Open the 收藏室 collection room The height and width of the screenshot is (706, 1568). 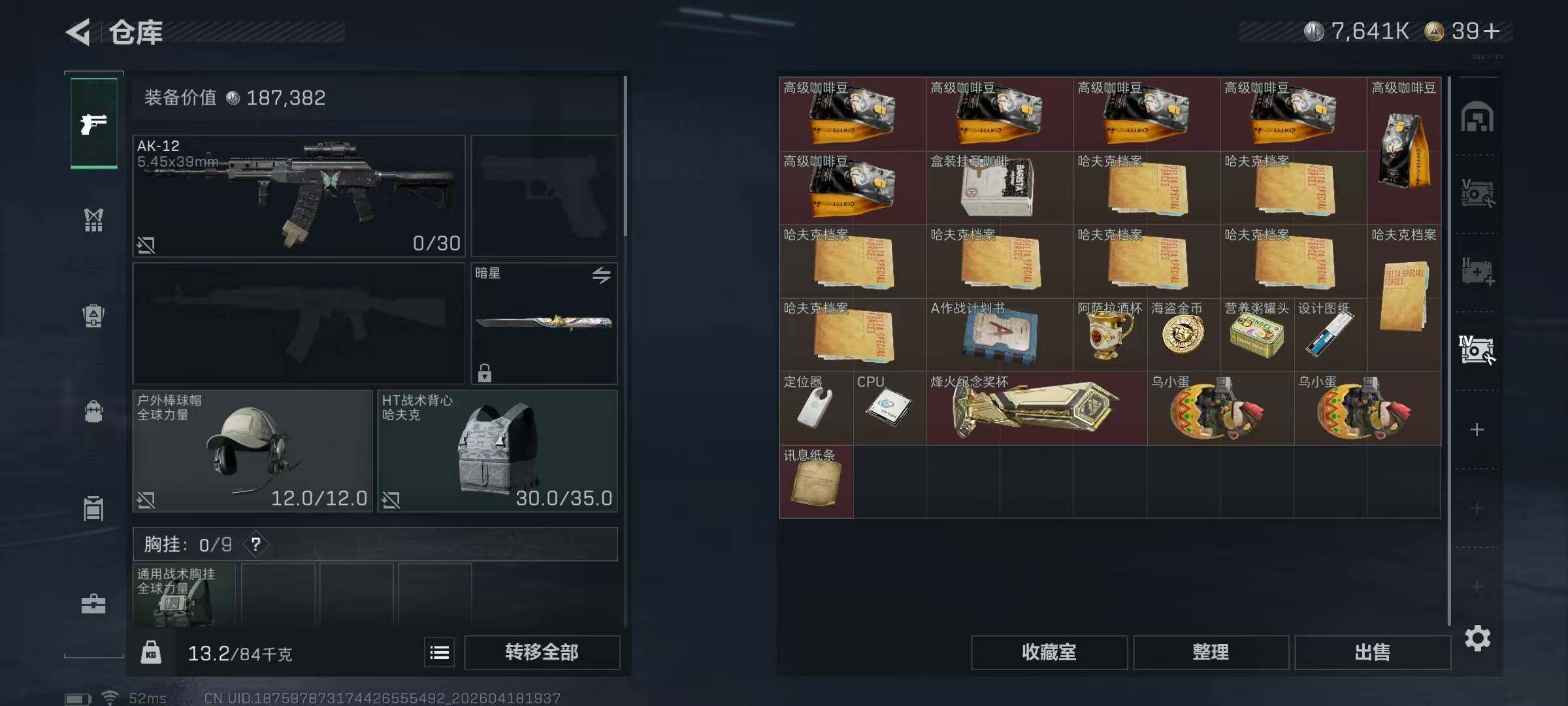click(x=1049, y=652)
